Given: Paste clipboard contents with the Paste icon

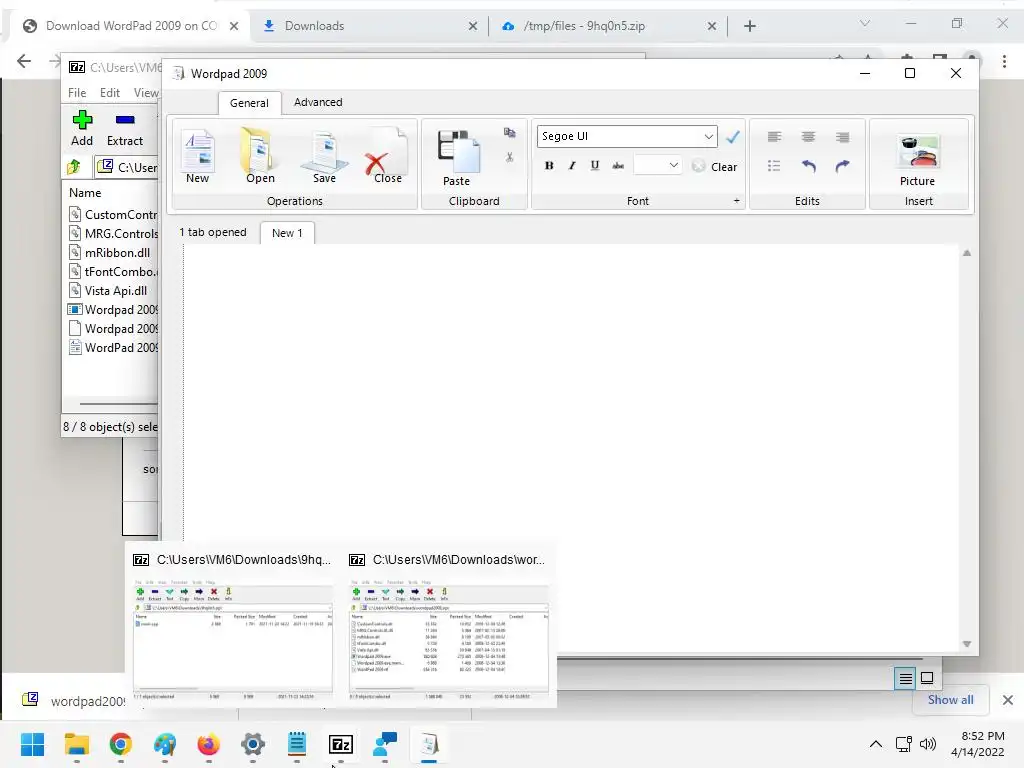Looking at the screenshot, I should tap(456, 159).
